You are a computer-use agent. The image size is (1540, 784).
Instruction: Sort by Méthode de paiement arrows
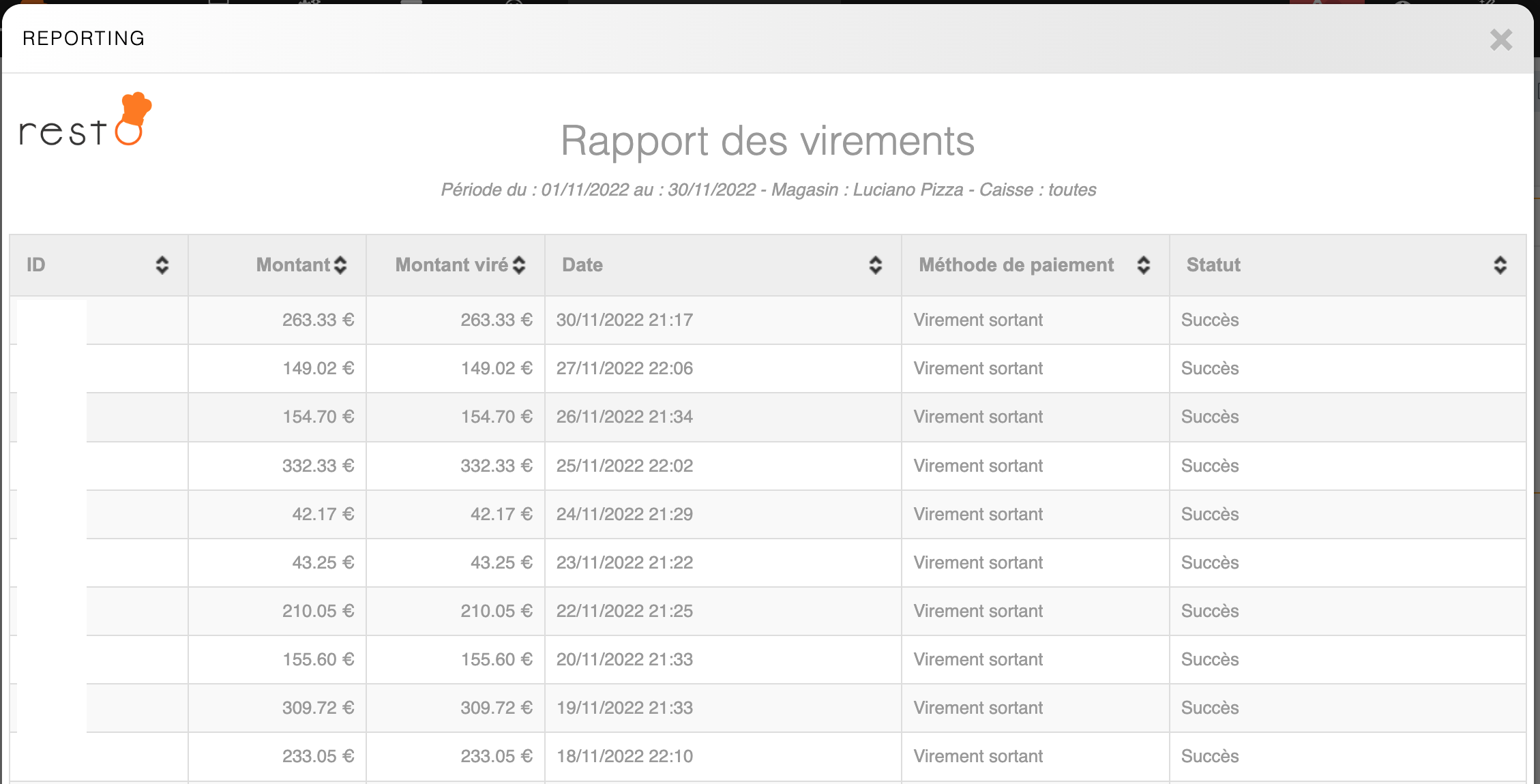[1143, 265]
